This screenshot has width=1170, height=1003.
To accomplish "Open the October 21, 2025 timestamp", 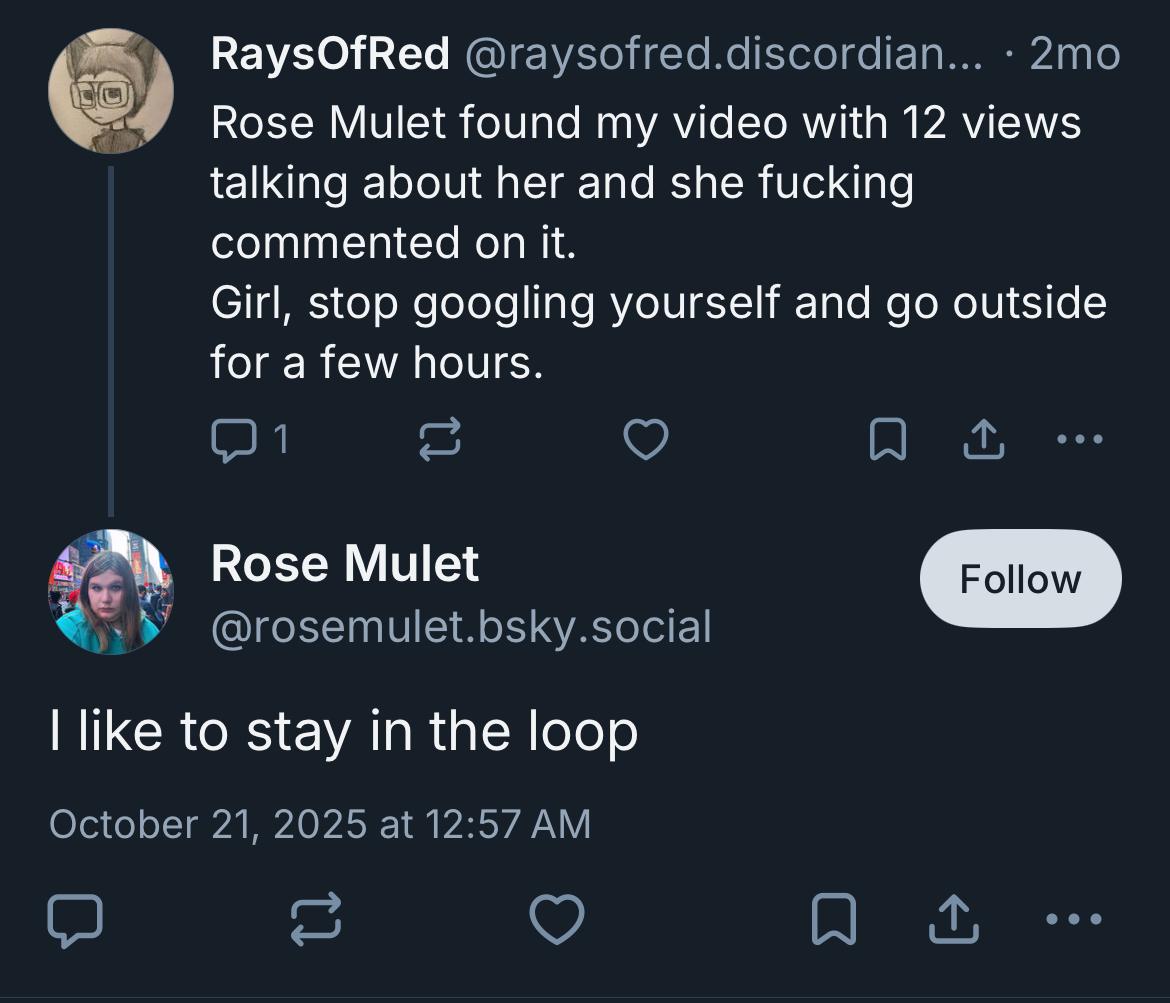I will [x=320, y=824].
